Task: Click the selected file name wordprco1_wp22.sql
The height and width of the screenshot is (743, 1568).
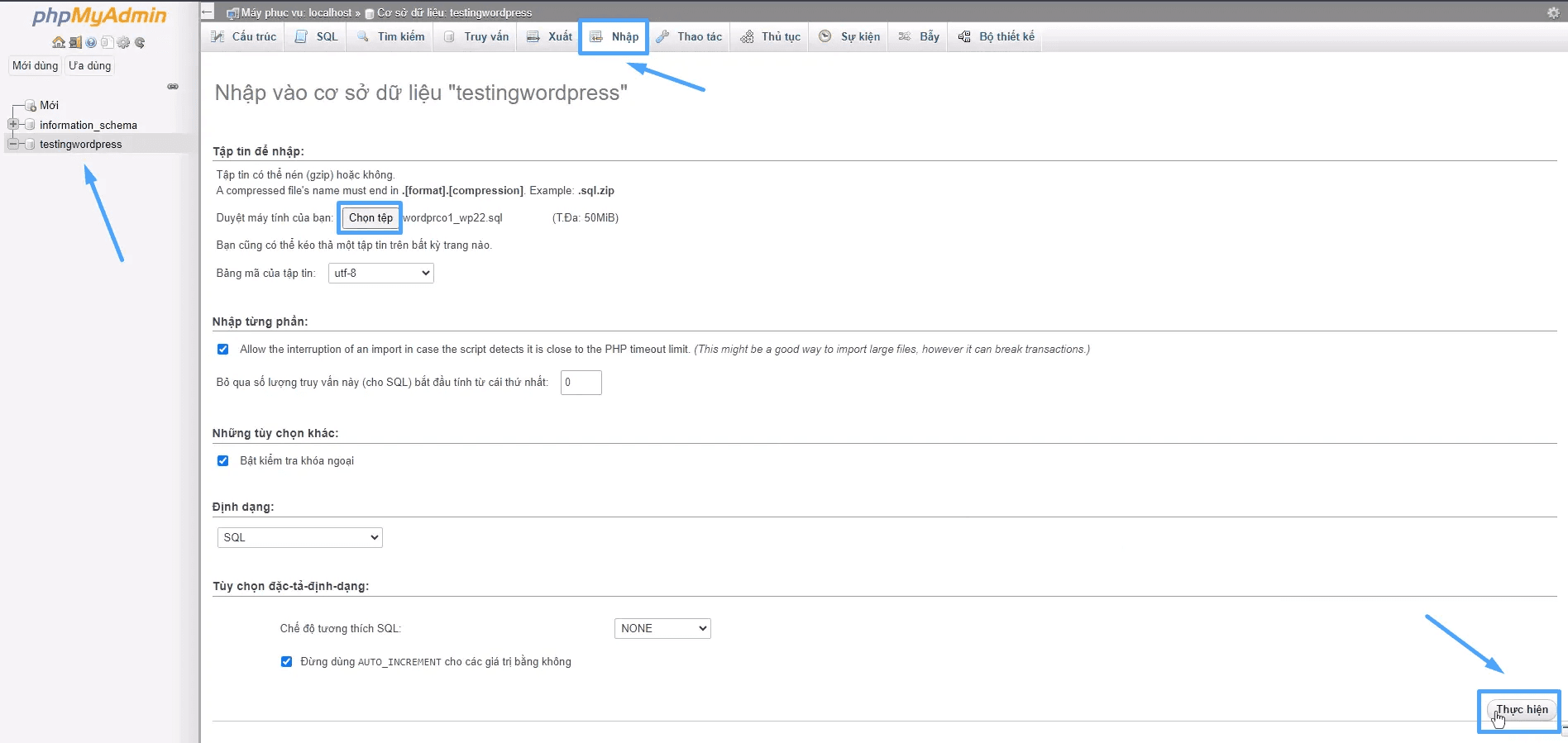Action: [453, 217]
